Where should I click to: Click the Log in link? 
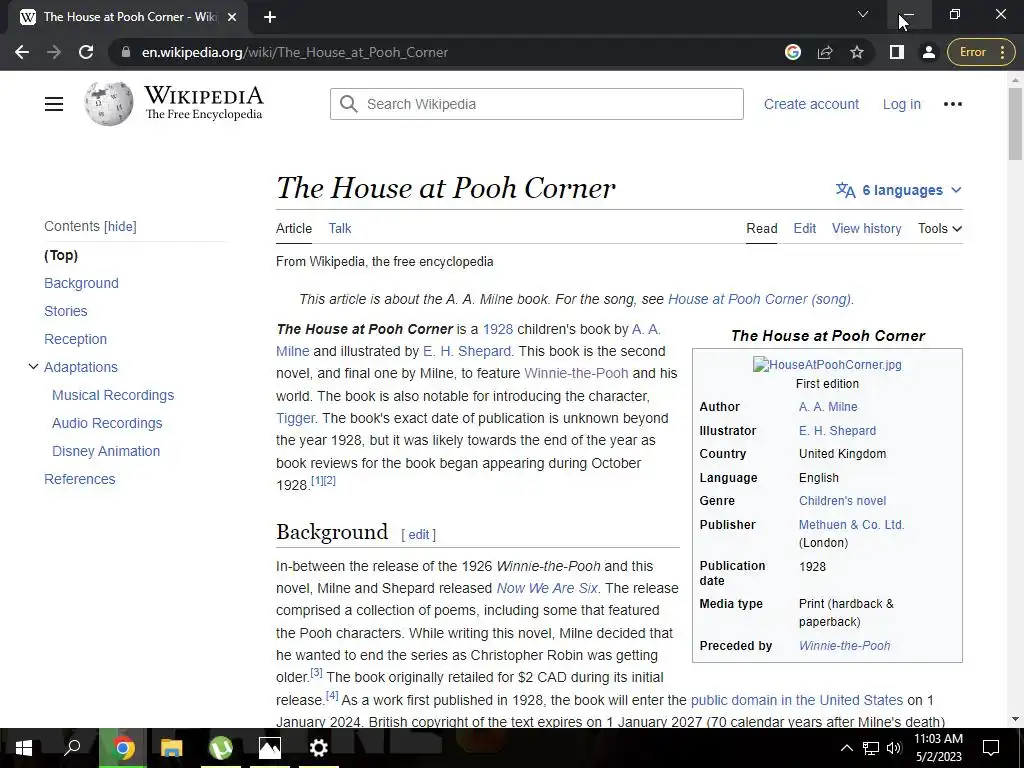coord(901,104)
